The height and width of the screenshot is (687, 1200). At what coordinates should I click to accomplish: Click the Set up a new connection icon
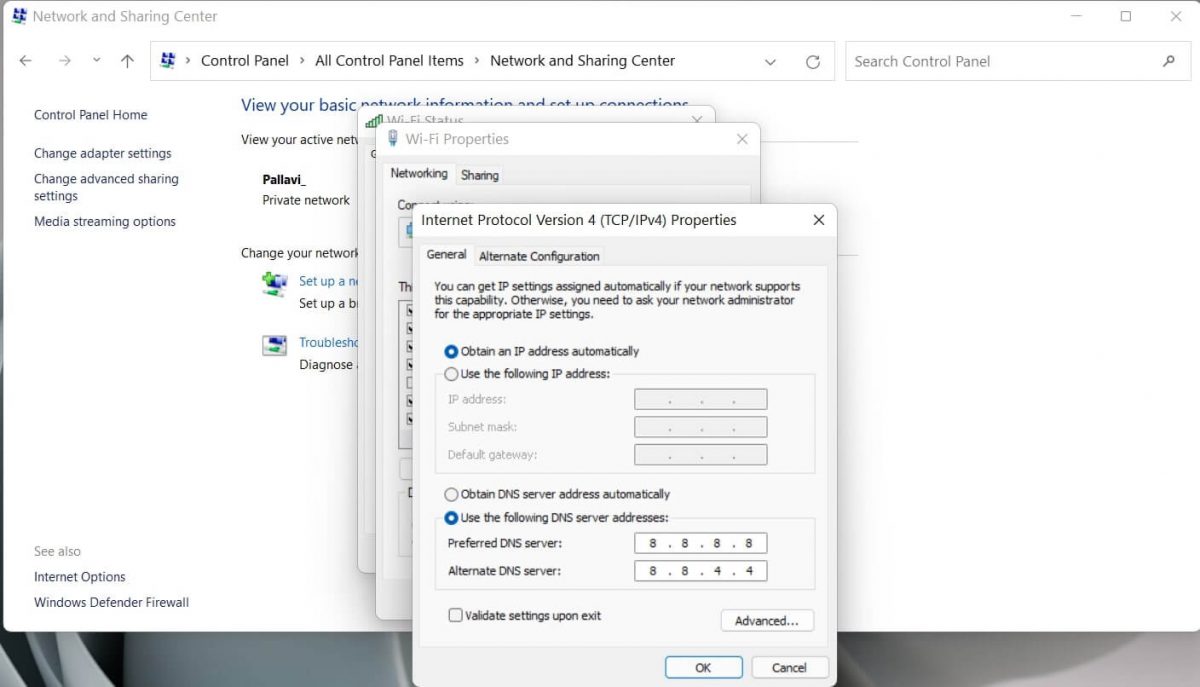[x=274, y=284]
